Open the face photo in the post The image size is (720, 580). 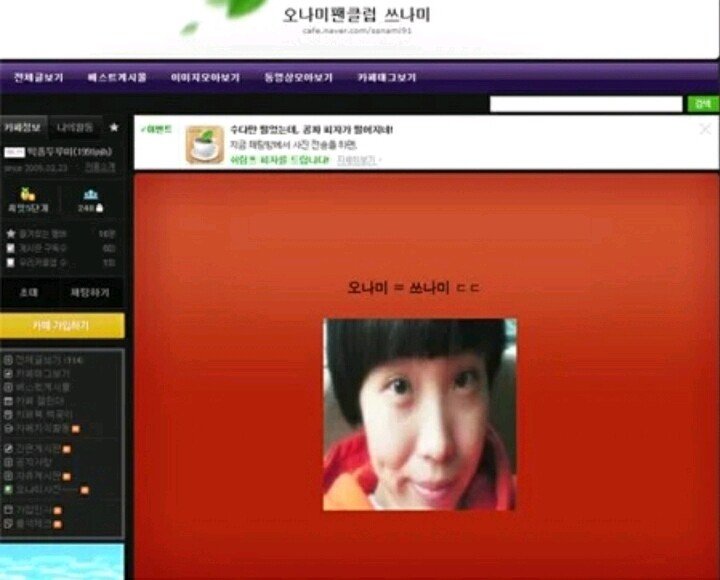coord(420,414)
